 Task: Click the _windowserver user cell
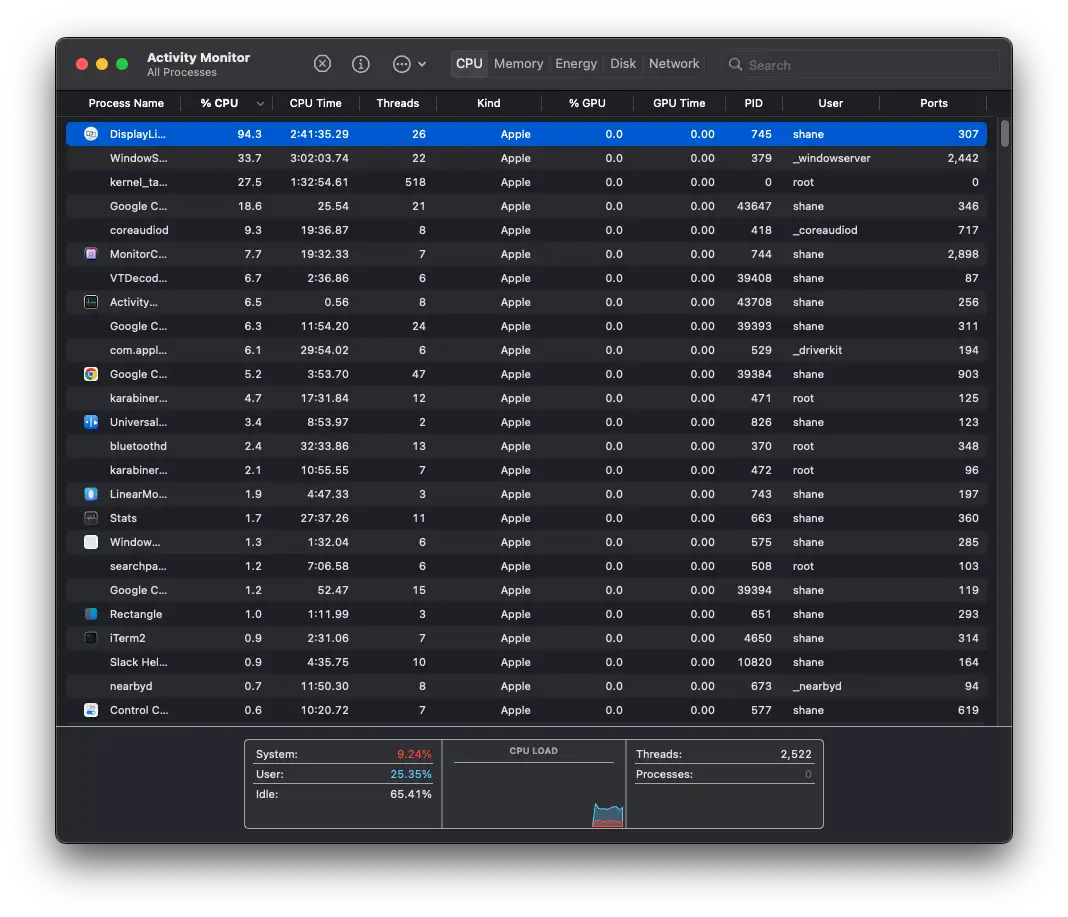pos(831,158)
